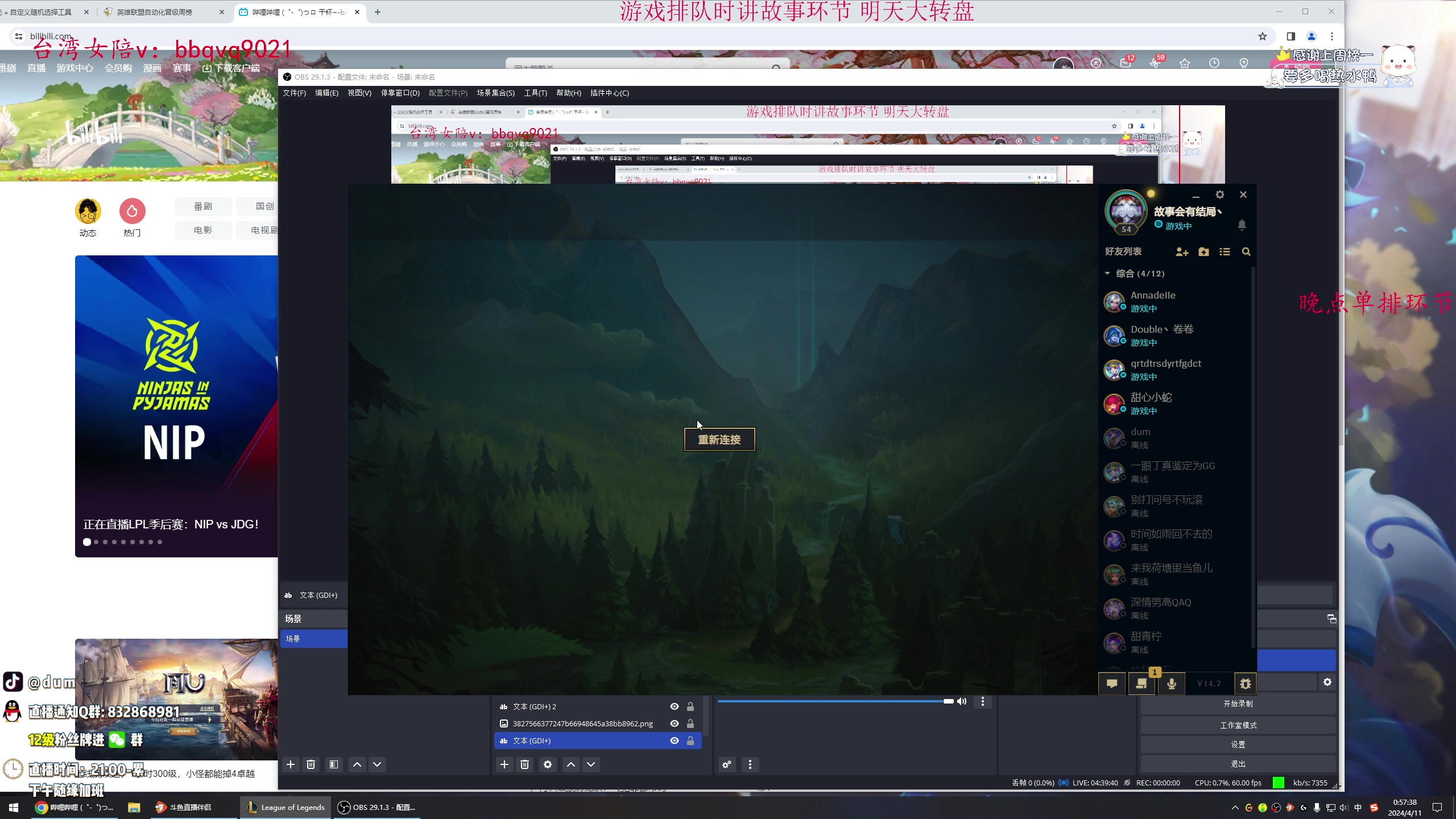Toggle League voice microphone icon

click(x=1172, y=683)
